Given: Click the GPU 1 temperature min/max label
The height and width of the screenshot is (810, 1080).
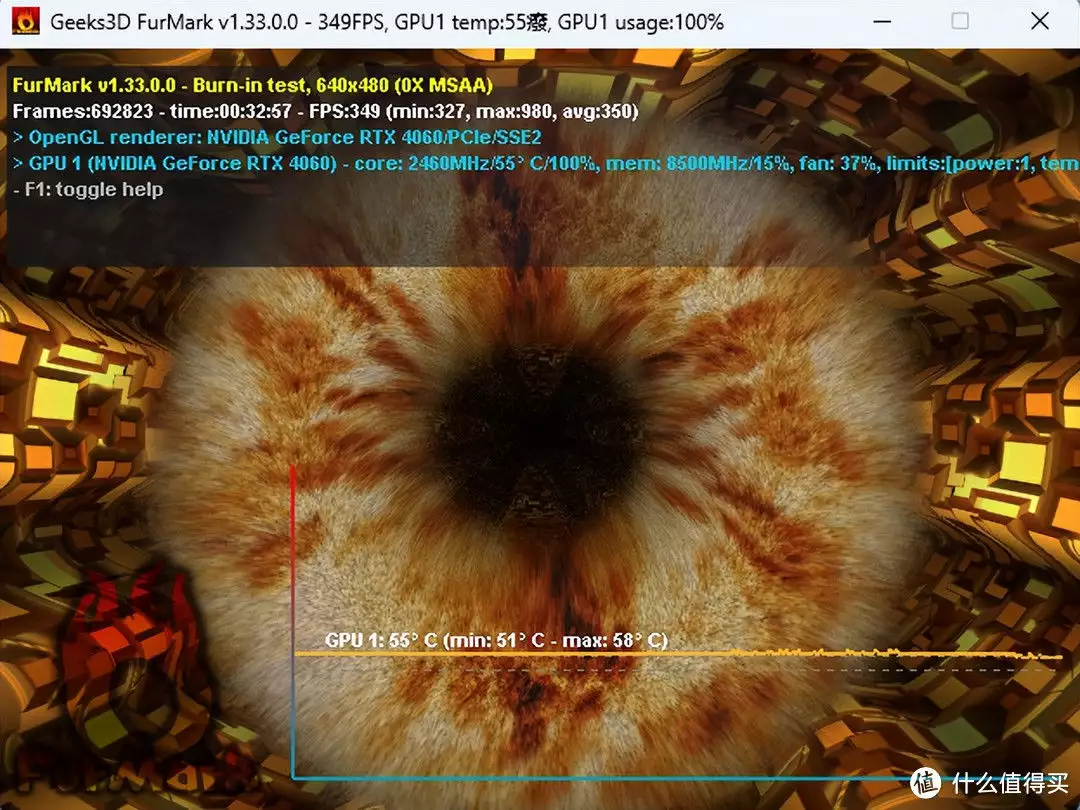Looking at the screenshot, I should tap(496, 640).
